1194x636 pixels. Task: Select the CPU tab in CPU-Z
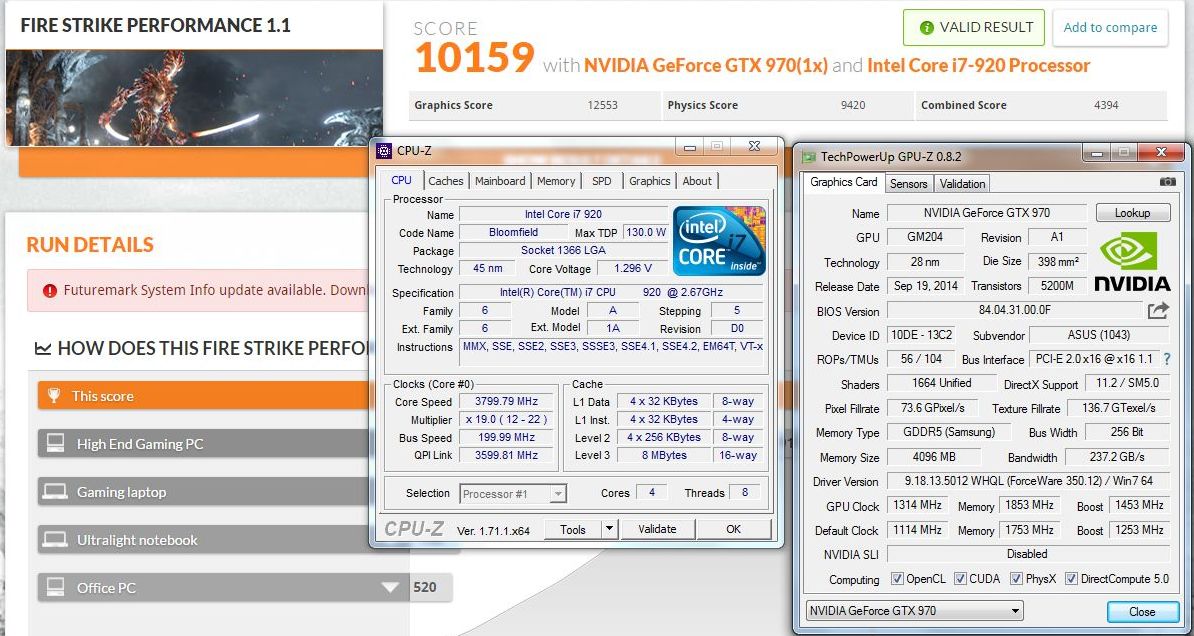(401, 181)
